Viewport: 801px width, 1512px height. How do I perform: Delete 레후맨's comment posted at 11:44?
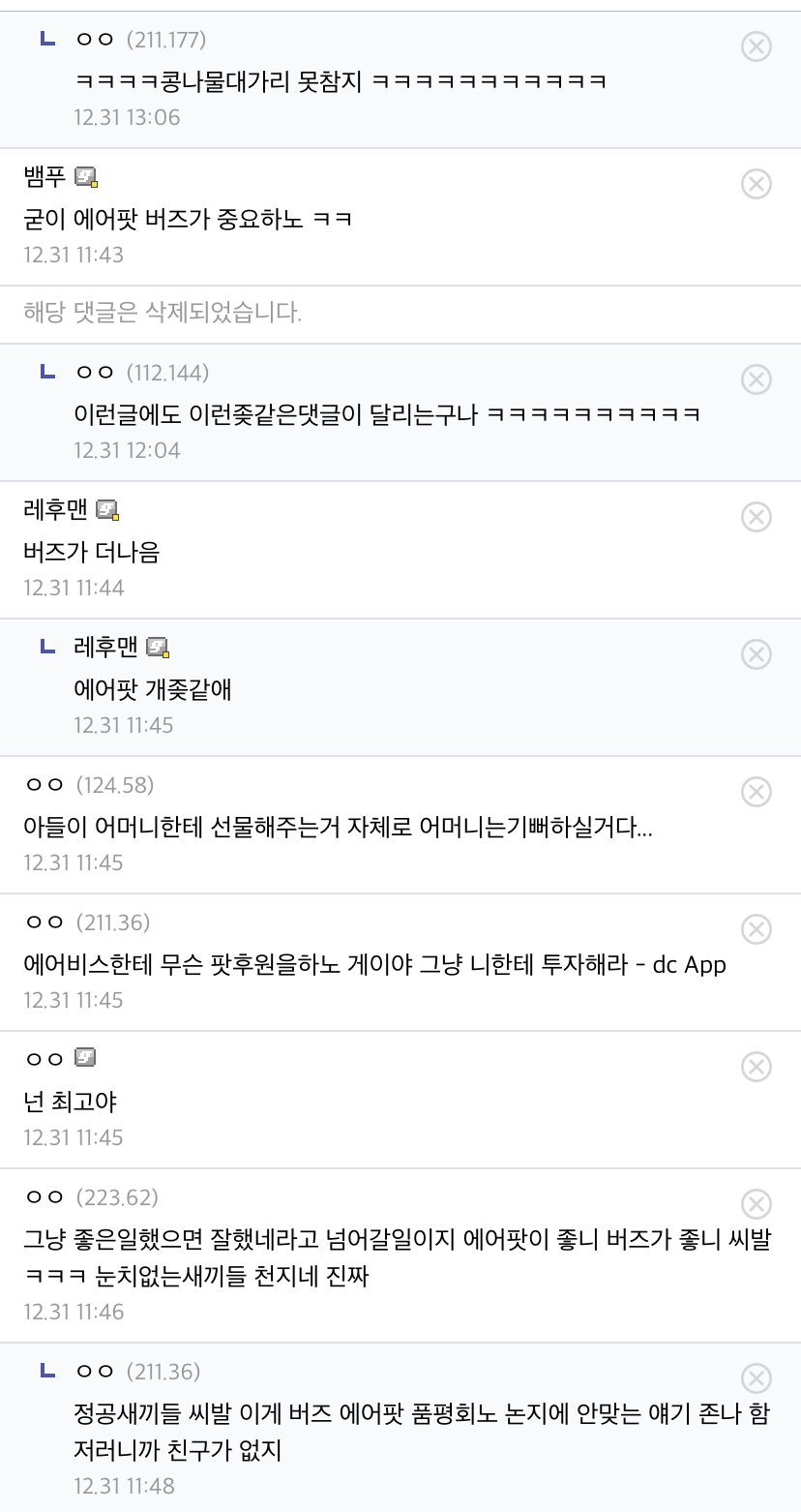click(756, 517)
